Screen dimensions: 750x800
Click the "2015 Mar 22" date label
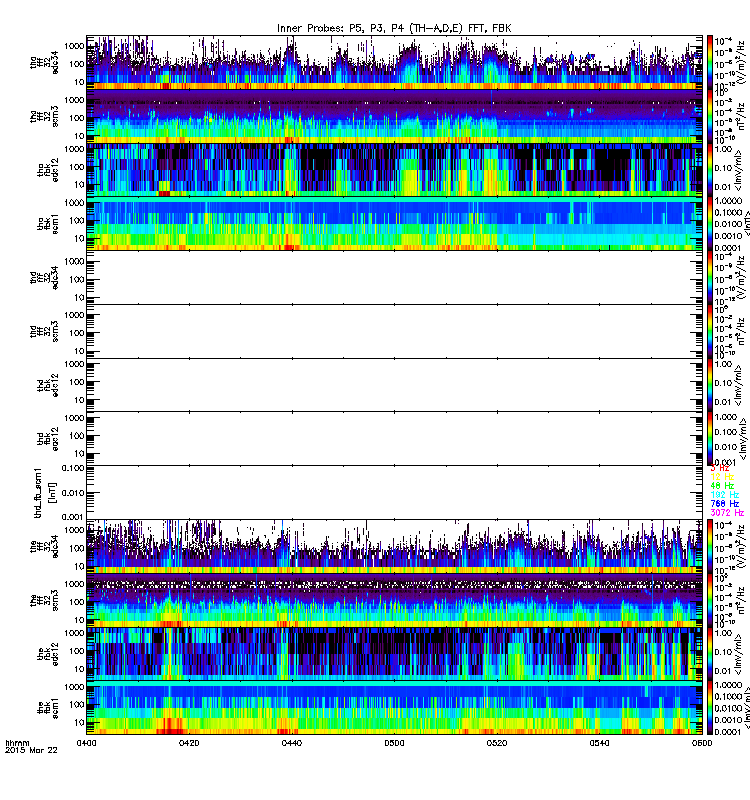point(31,751)
